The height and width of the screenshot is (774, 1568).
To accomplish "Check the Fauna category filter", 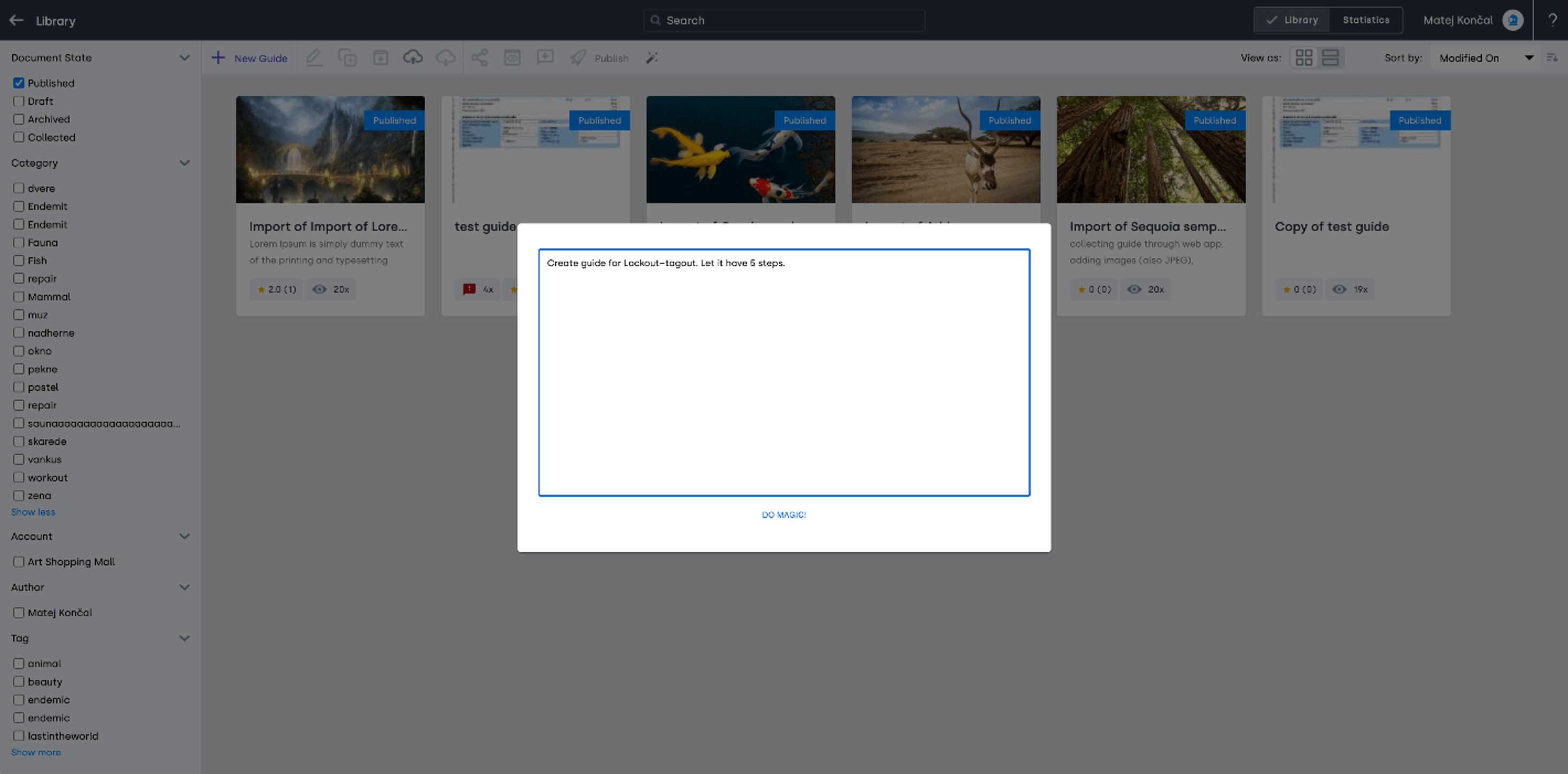I will (x=19, y=242).
